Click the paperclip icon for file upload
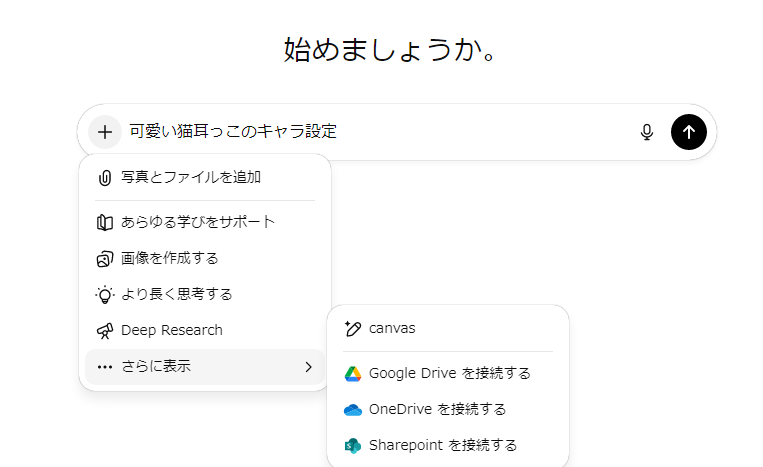Screen dimensions: 763x467 pos(105,178)
